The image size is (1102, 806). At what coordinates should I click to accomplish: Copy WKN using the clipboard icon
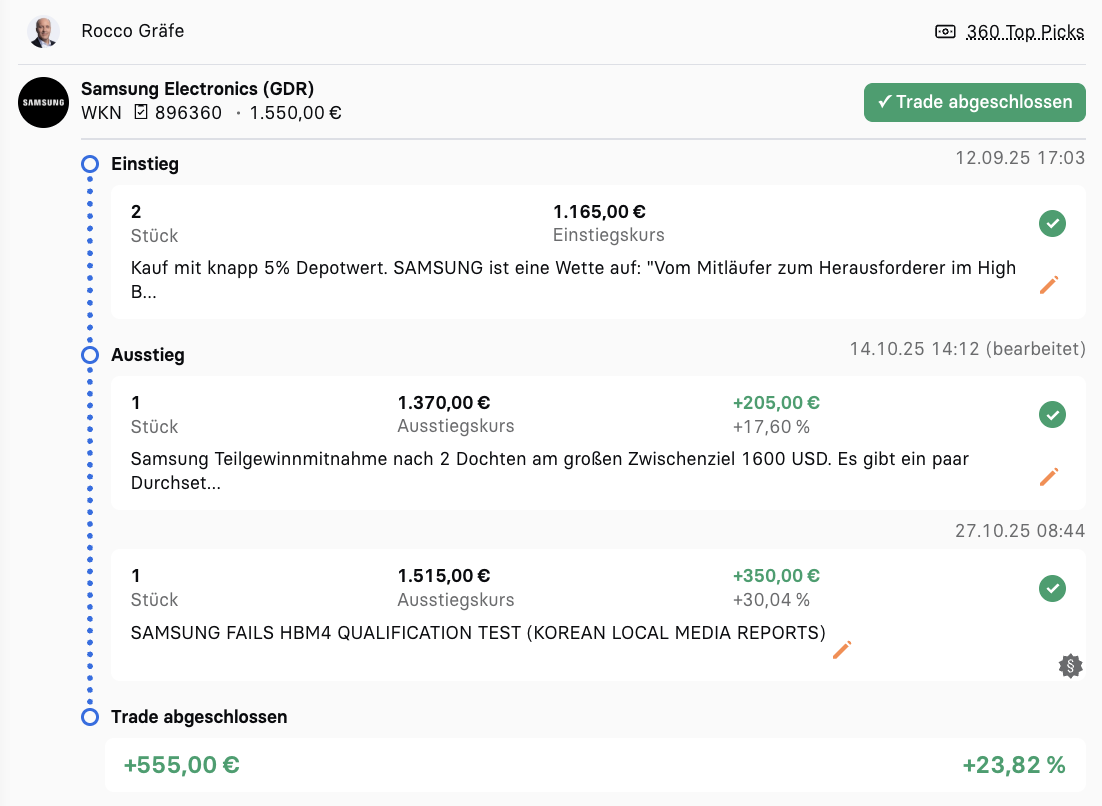[x=141, y=112]
